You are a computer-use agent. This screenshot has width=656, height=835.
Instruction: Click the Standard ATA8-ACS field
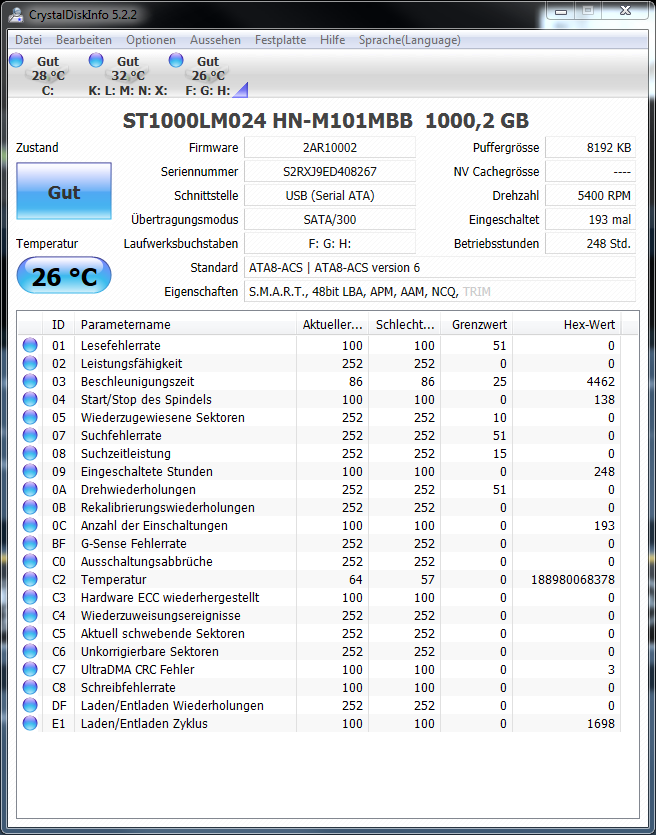[x=440, y=267]
